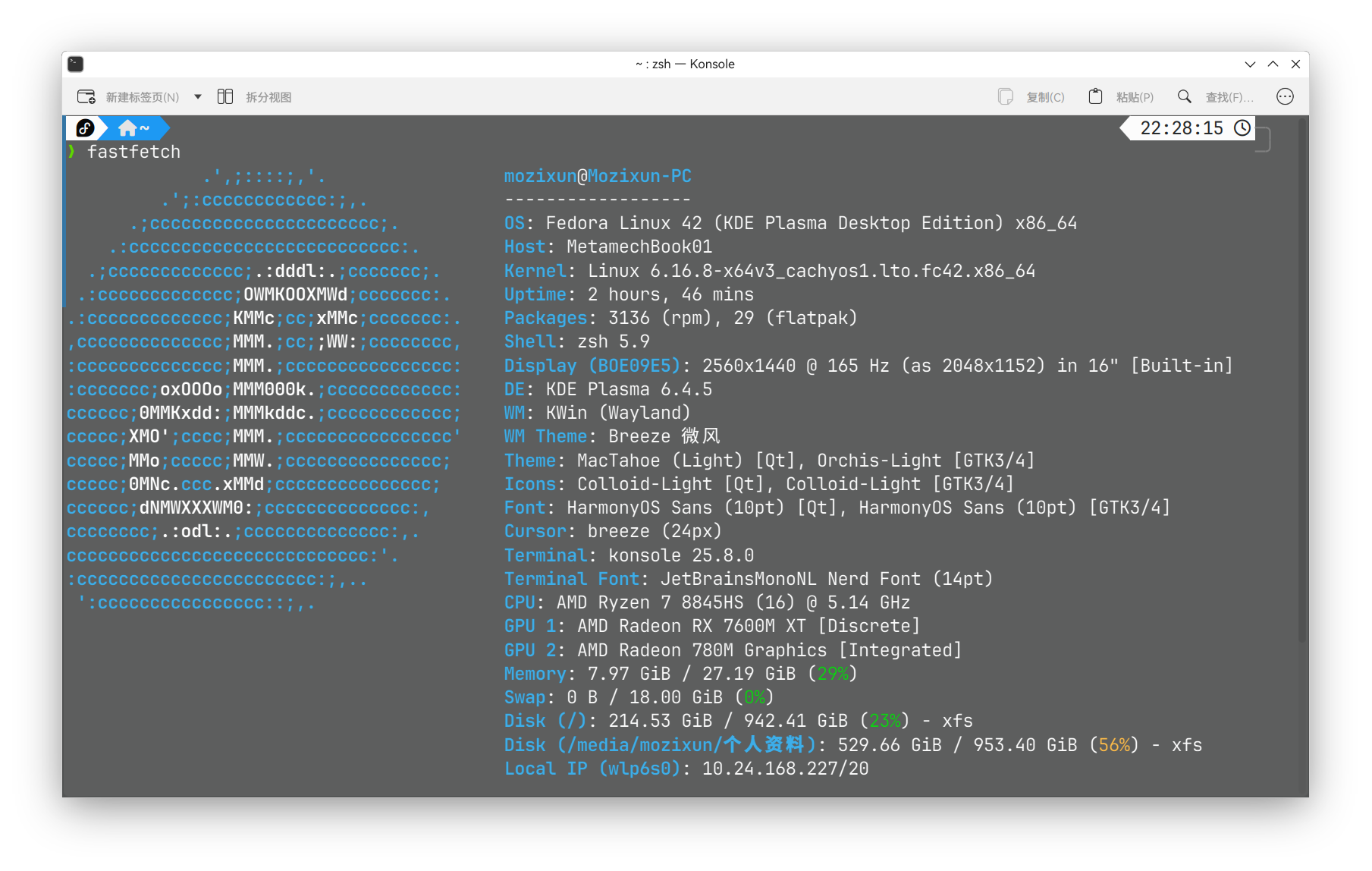1372x871 pixels.
Task: Click the home directory prompt icon
Action: 127,128
